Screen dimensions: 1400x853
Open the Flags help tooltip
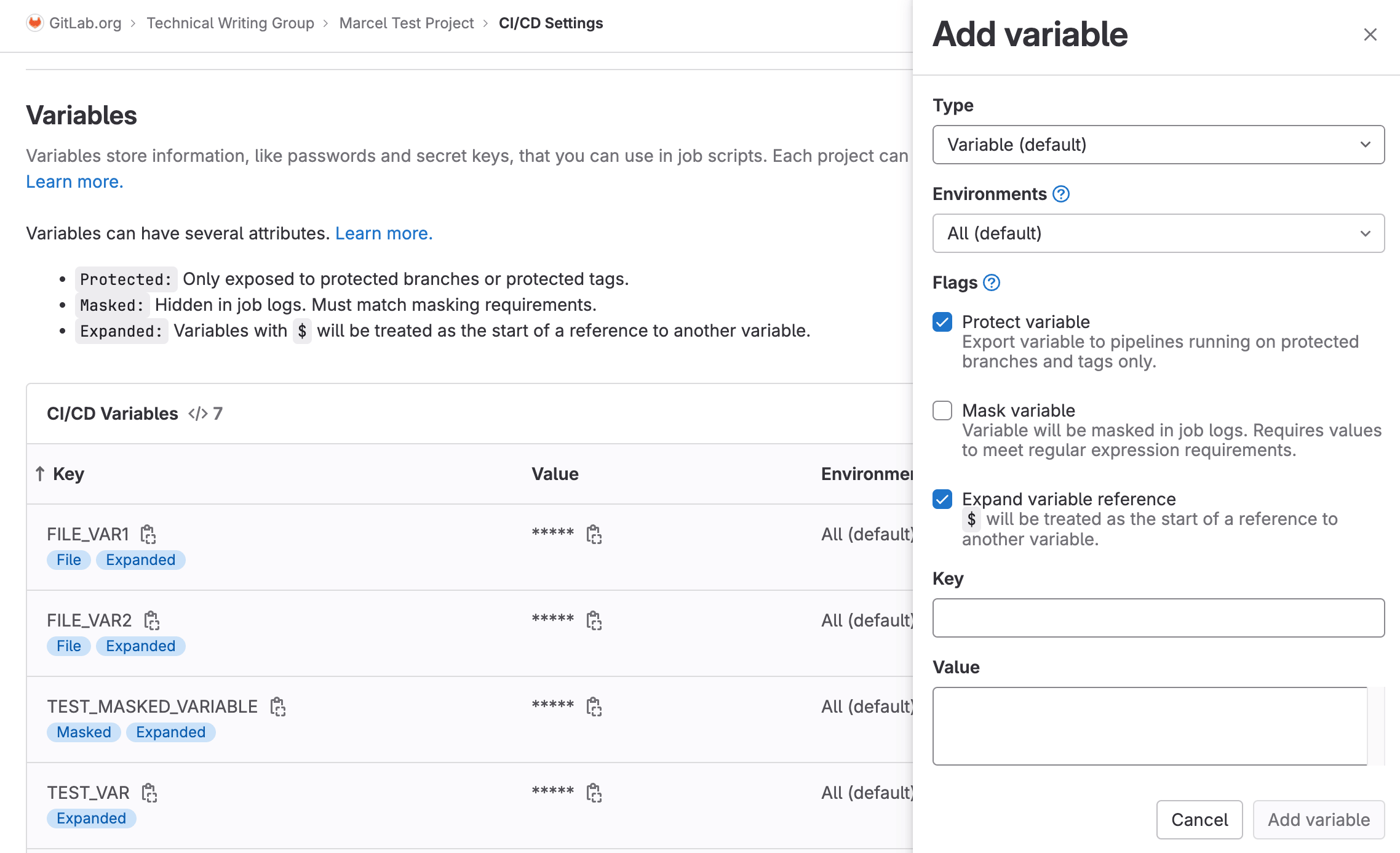click(x=991, y=283)
